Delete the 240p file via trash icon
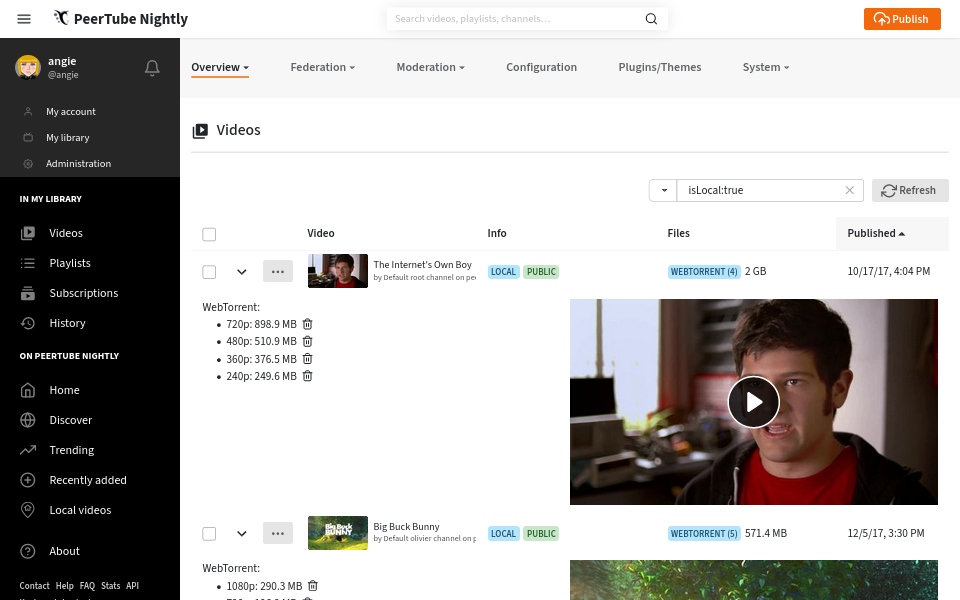Screen dimensions: 960x600 click(307, 376)
